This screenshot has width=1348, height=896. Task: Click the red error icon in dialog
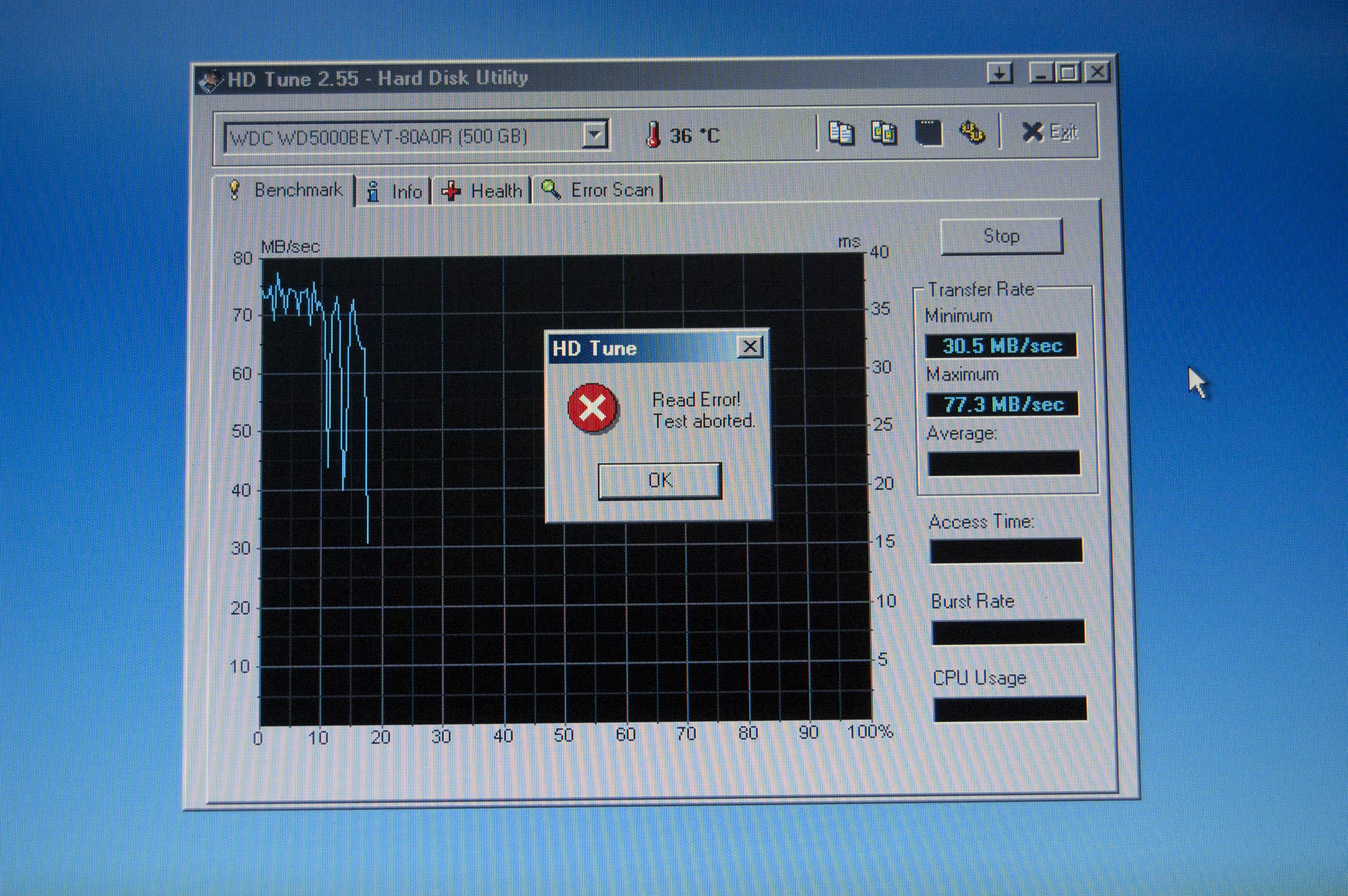pos(592,409)
